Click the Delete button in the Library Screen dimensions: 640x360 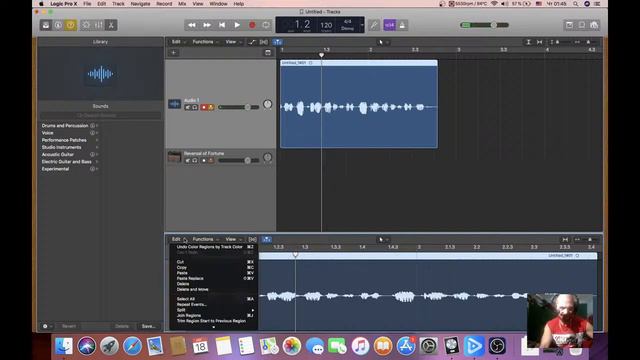click(122, 326)
